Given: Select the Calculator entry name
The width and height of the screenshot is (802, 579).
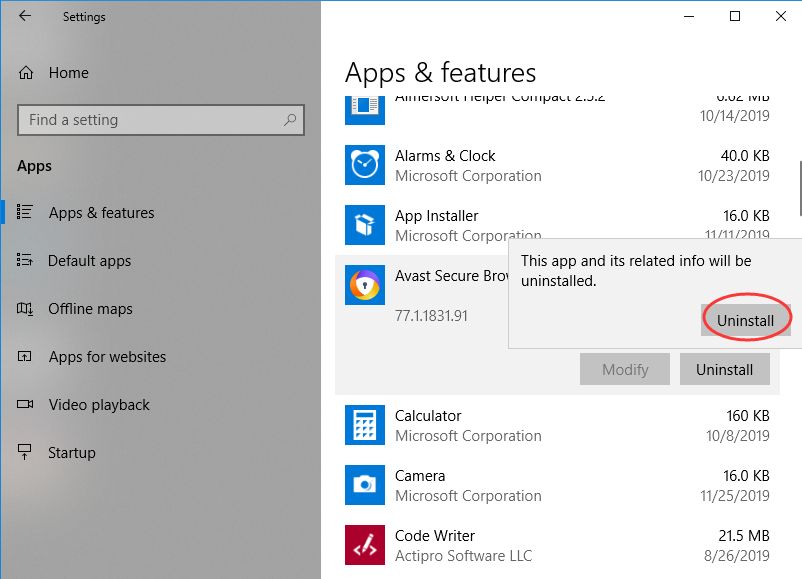Looking at the screenshot, I should [x=428, y=416].
